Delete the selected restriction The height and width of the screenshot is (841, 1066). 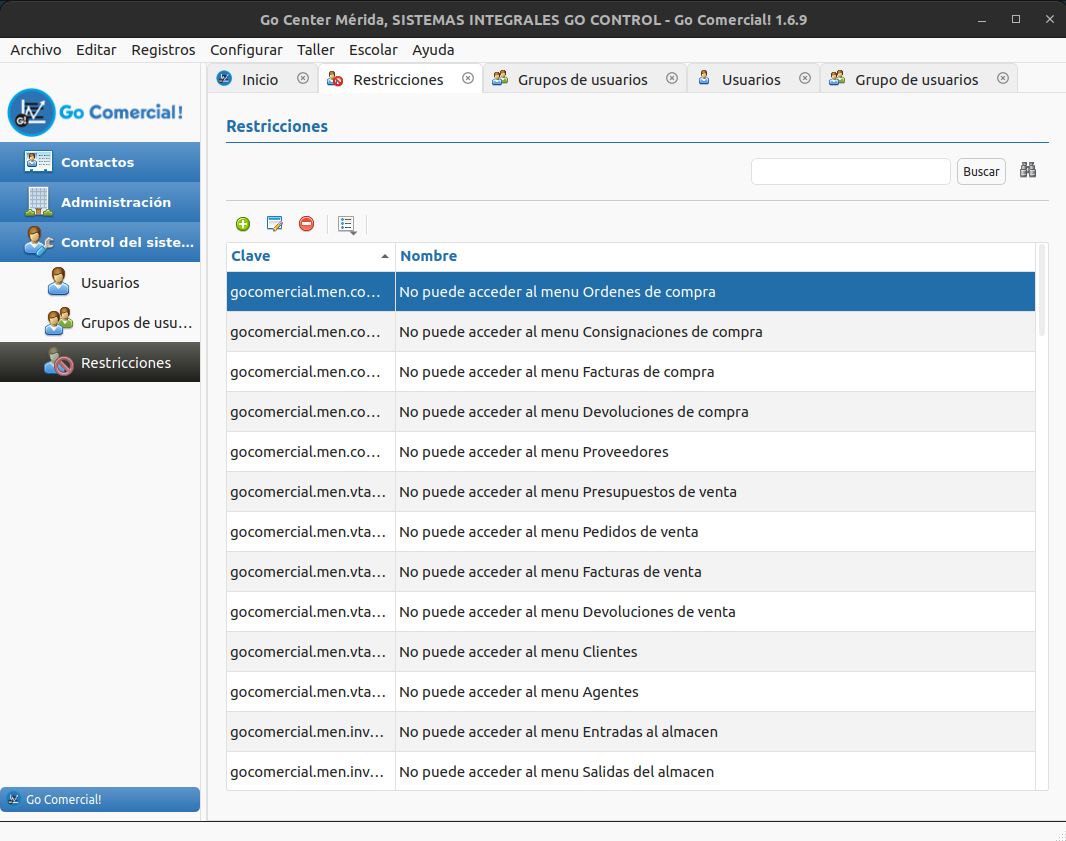(306, 224)
